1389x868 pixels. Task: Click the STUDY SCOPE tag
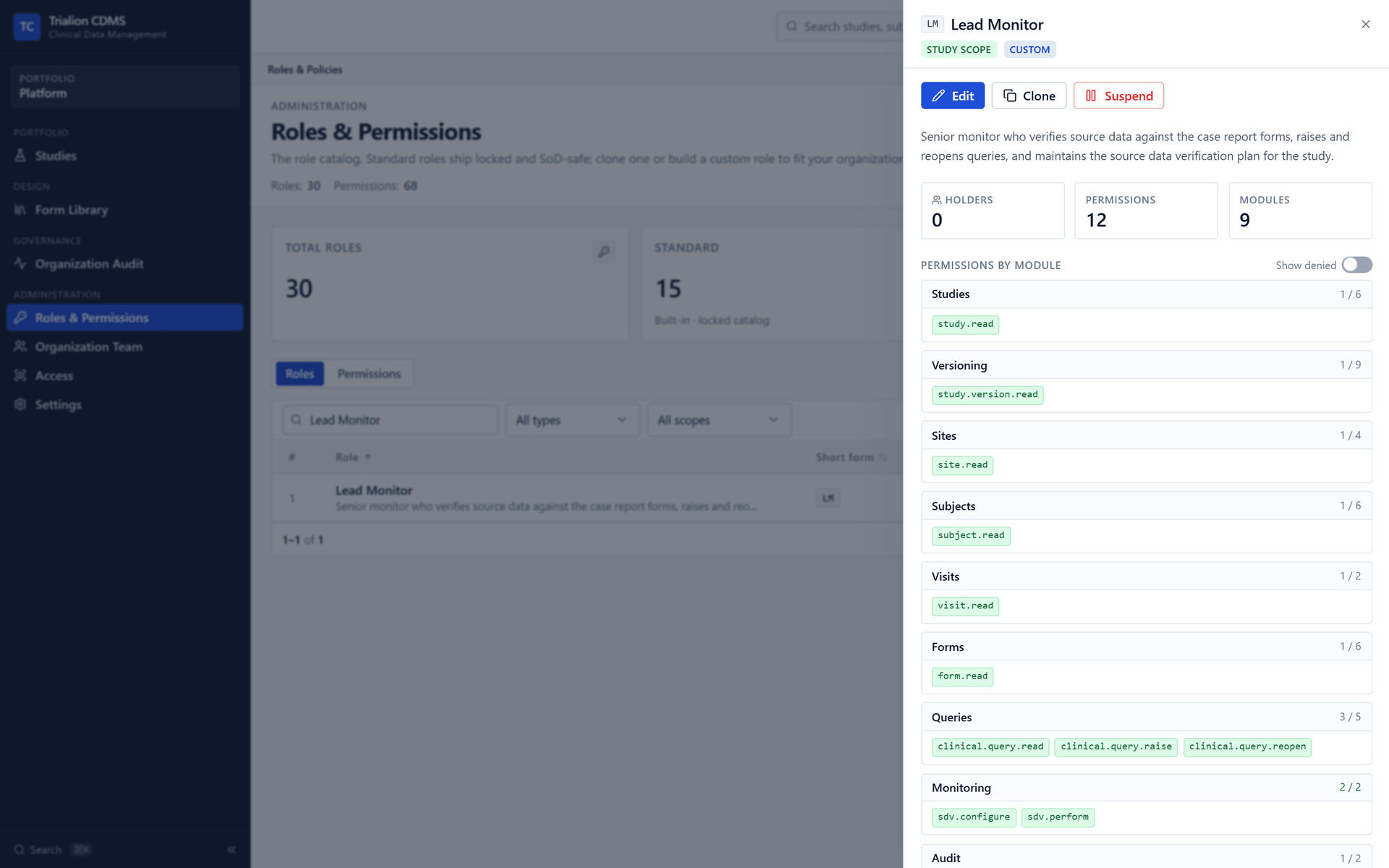(x=959, y=49)
